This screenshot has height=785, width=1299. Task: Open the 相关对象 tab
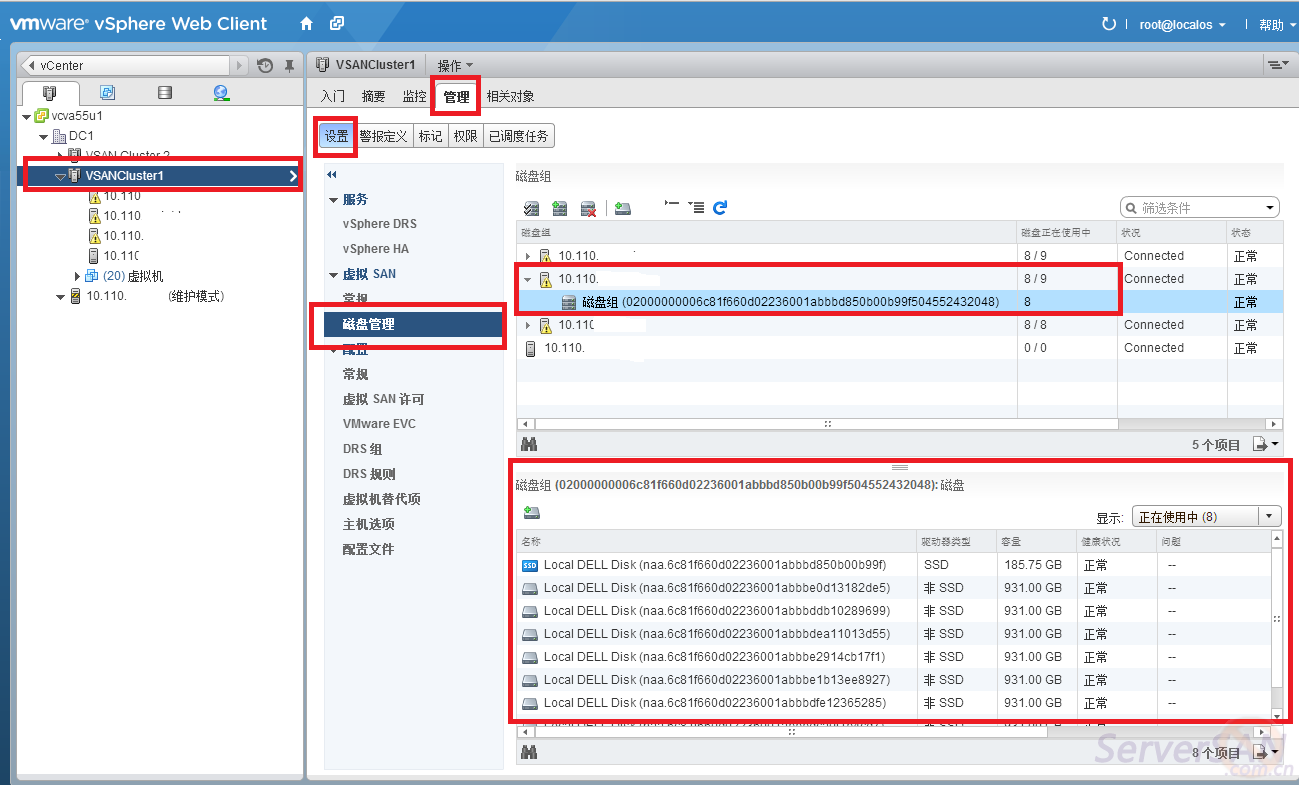(x=510, y=96)
